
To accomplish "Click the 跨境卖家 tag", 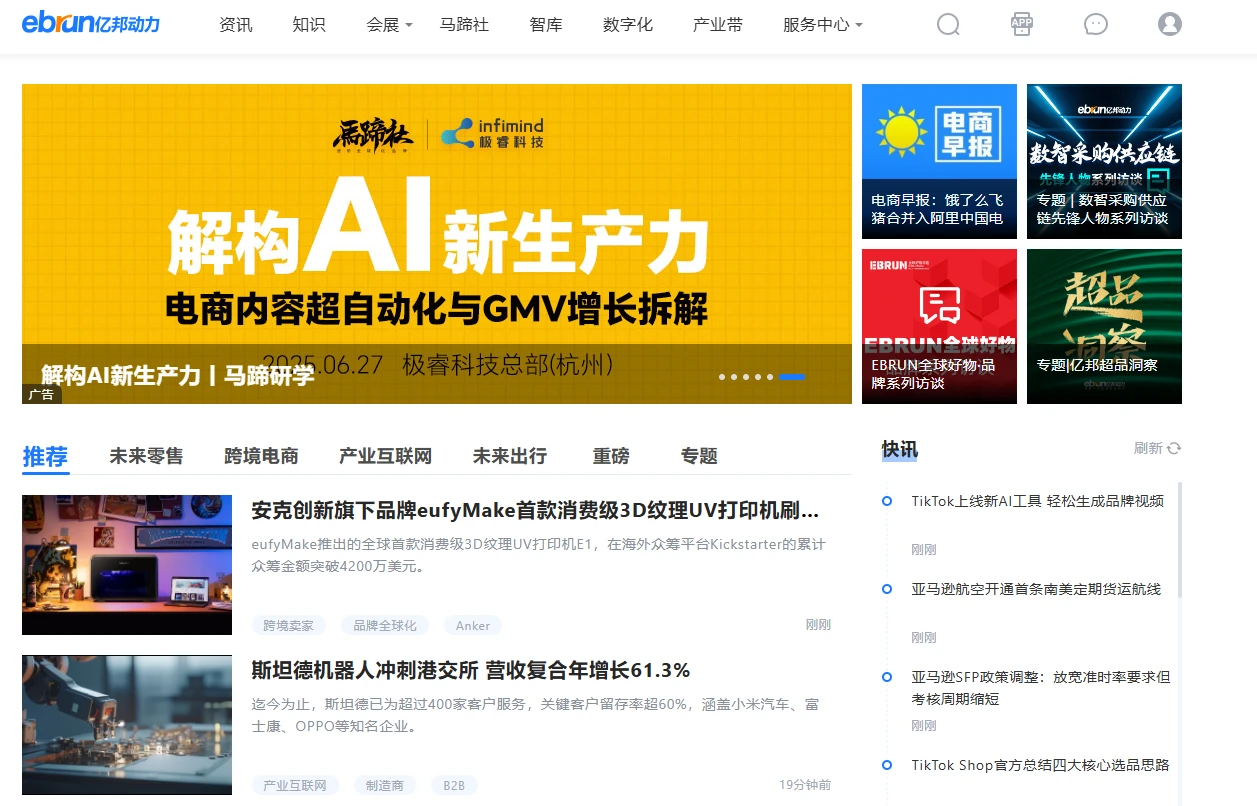I will click(289, 625).
